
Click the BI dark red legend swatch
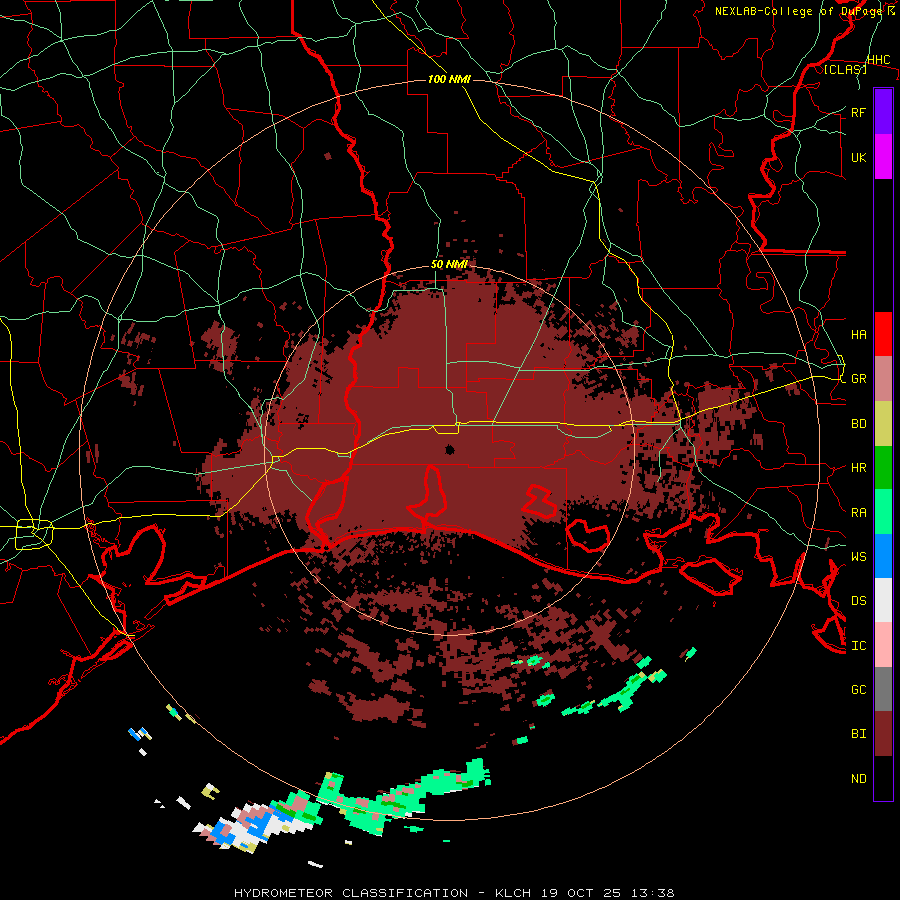pyautogui.click(x=883, y=734)
